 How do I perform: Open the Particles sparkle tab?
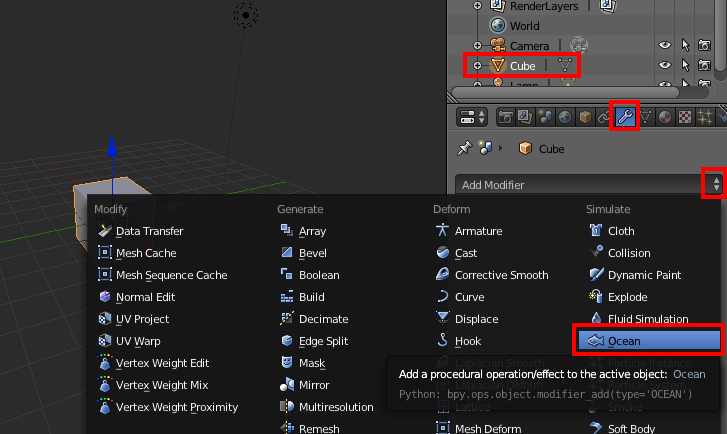point(705,117)
